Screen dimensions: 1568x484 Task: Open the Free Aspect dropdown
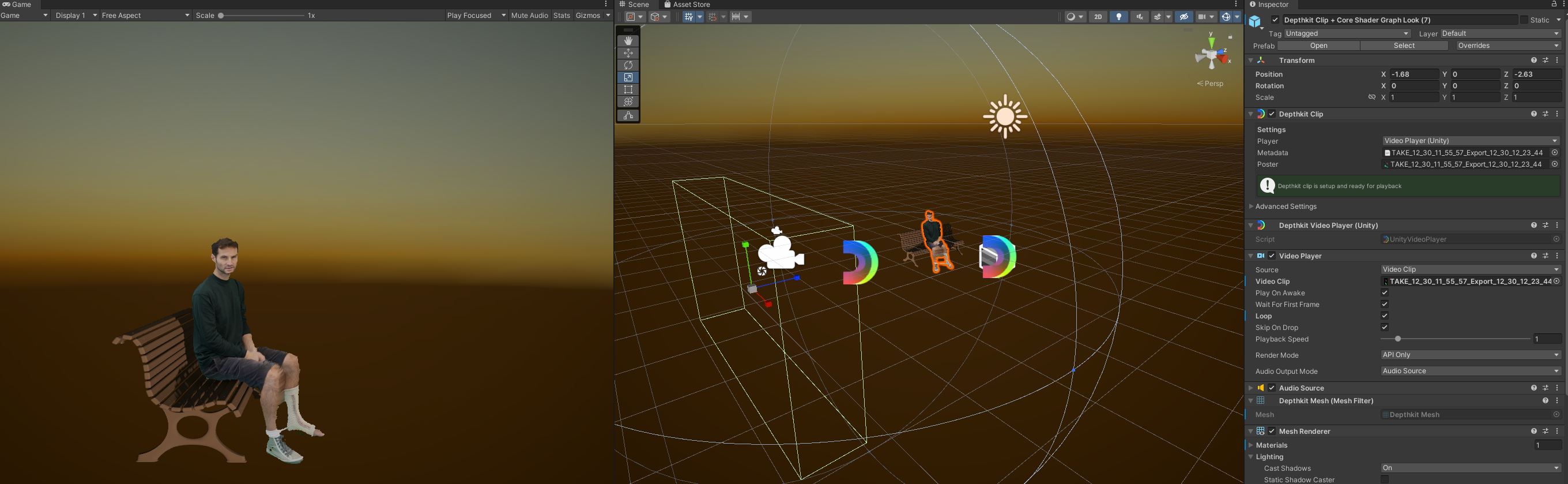tap(145, 15)
